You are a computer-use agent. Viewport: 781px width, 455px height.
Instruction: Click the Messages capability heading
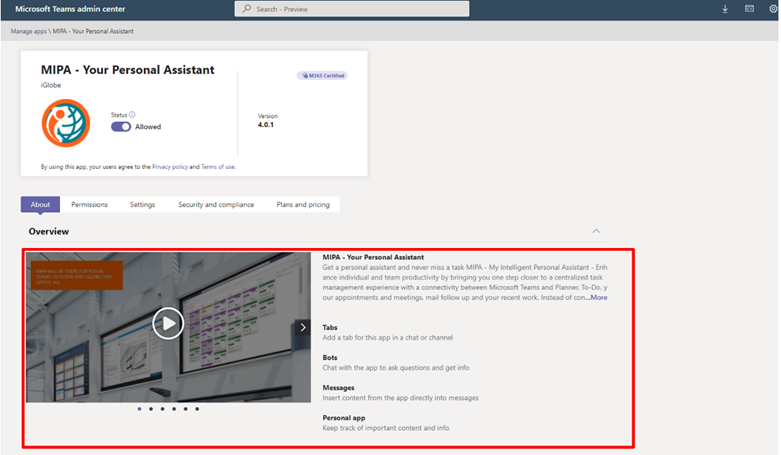click(338, 388)
